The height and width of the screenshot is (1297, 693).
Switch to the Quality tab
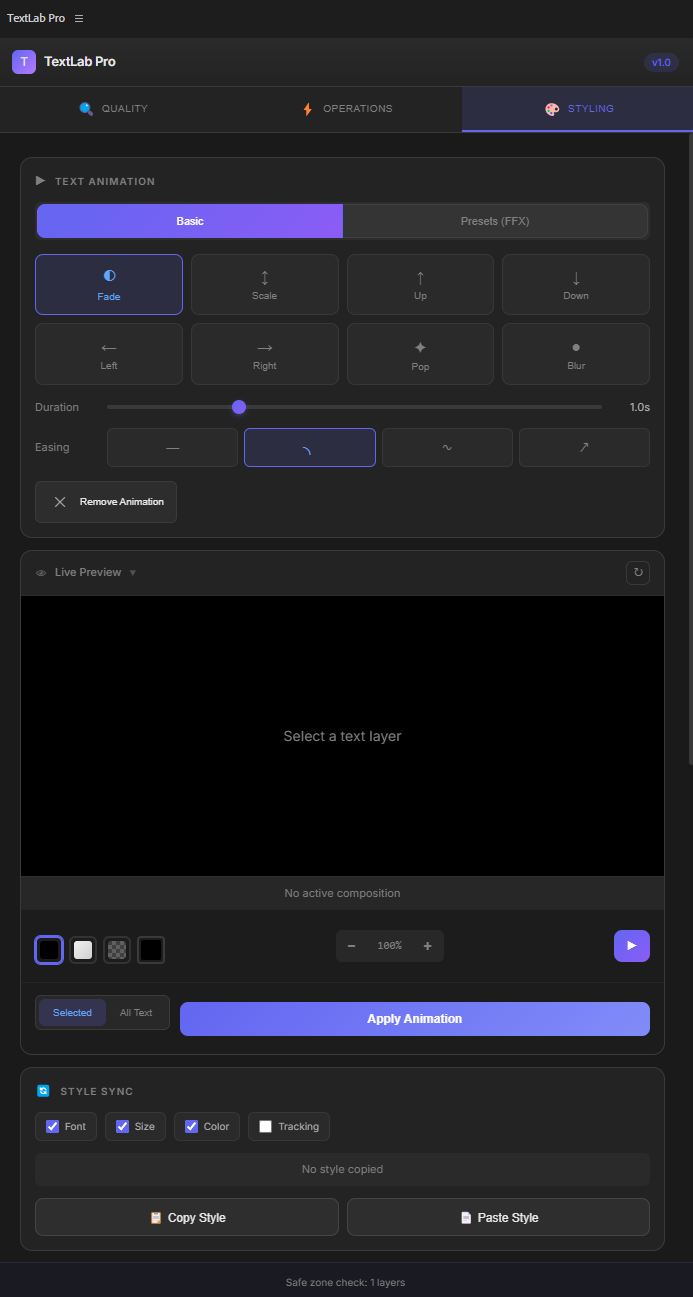click(x=115, y=109)
